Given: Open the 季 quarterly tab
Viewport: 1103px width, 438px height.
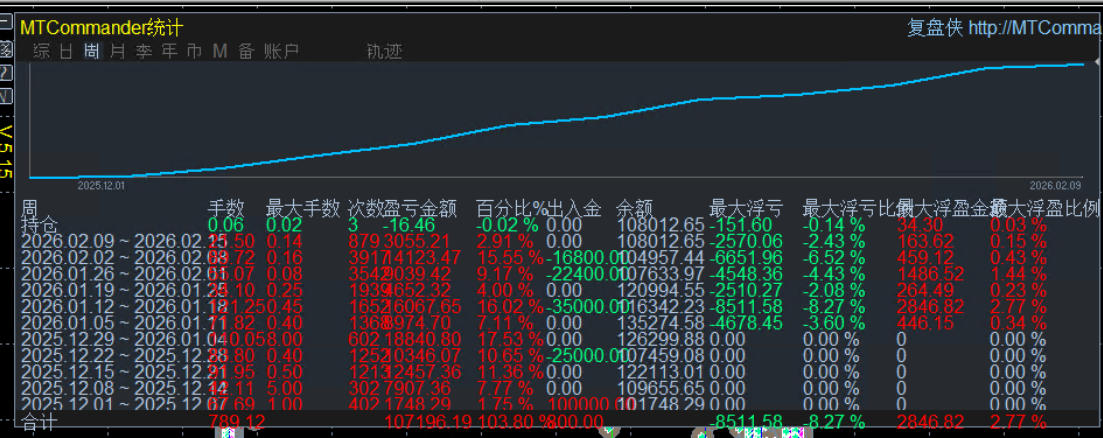Looking at the screenshot, I should pos(144,51).
